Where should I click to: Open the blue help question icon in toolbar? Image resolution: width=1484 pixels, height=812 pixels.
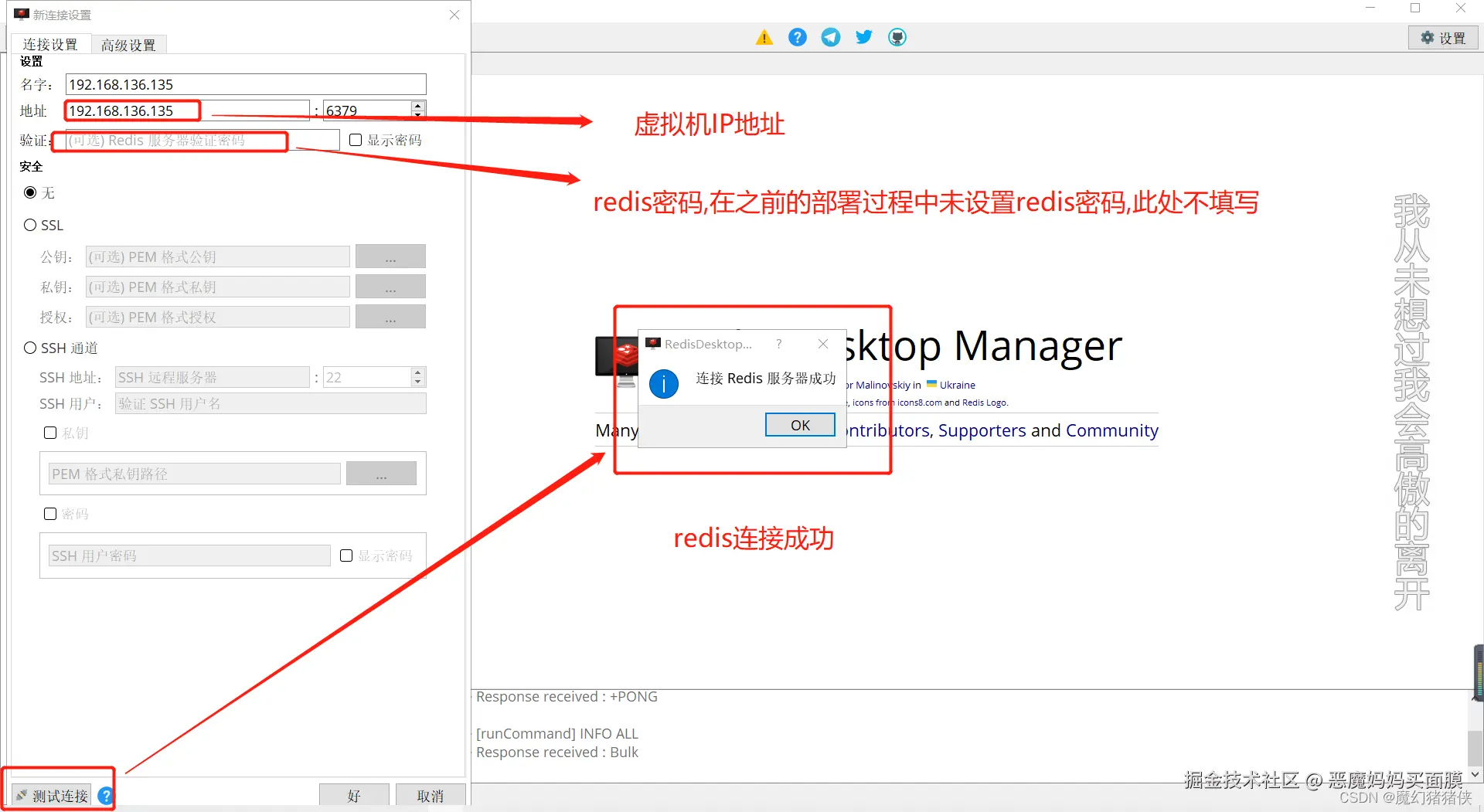(x=797, y=37)
